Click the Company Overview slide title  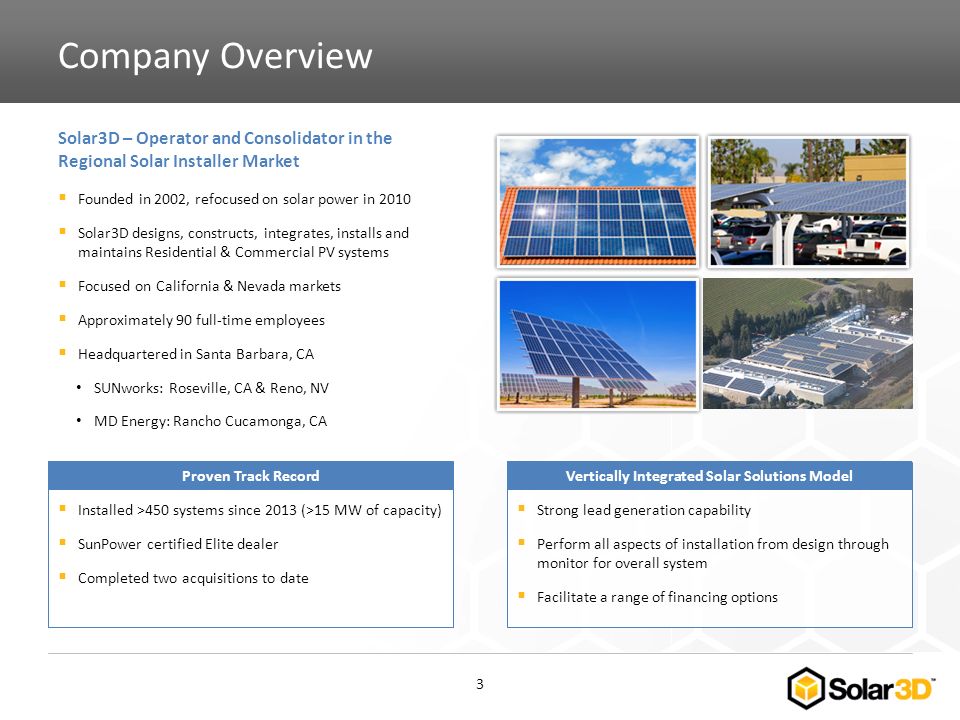coord(216,56)
